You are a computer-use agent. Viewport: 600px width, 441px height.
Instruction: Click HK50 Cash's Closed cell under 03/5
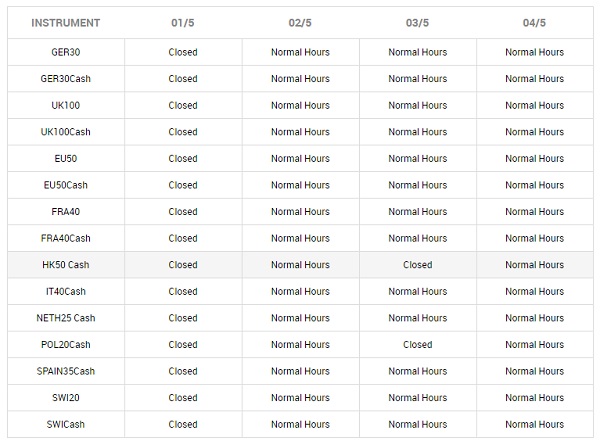(418, 265)
